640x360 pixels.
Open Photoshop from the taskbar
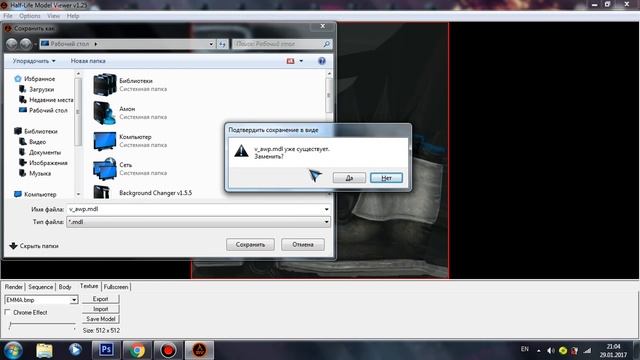click(x=106, y=350)
